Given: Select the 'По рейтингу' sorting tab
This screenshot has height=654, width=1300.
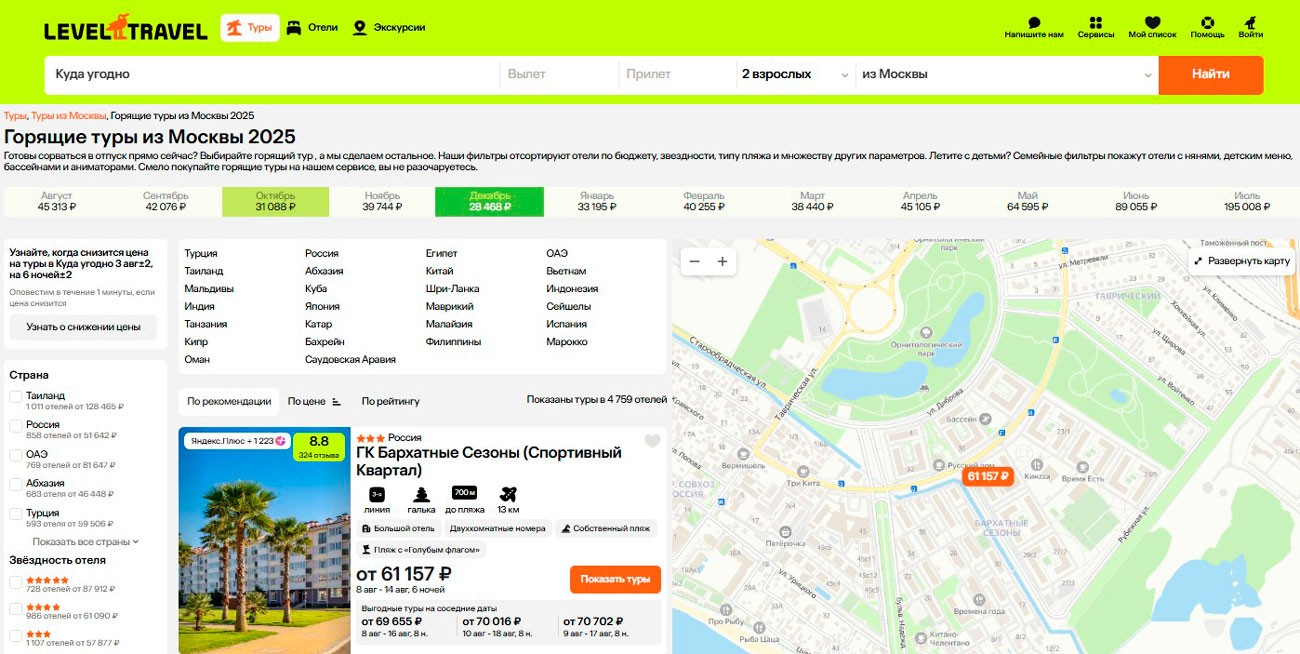Looking at the screenshot, I should [x=390, y=401].
